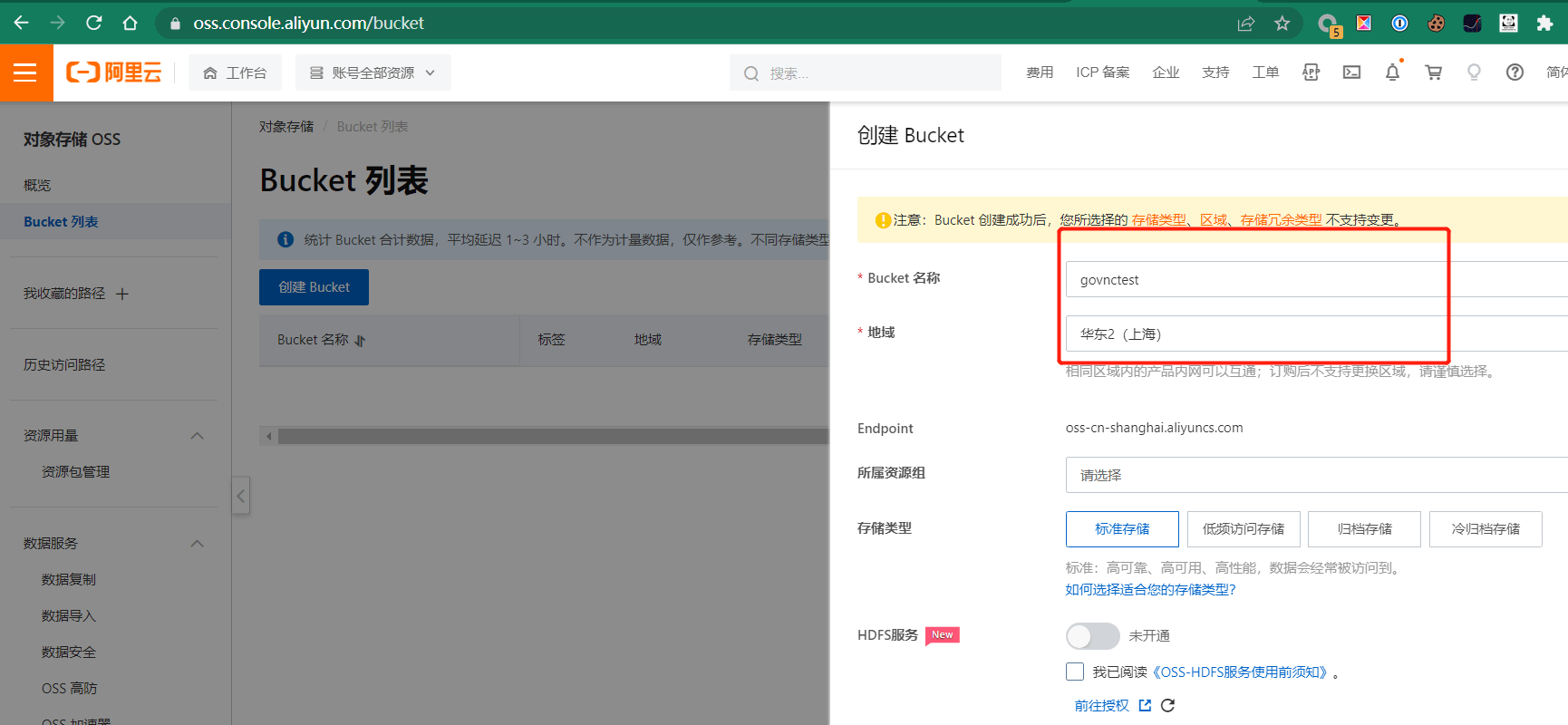The image size is (1568, 725).
Task: Open the 工单 top menu
Action: [x=1265, y=72]
